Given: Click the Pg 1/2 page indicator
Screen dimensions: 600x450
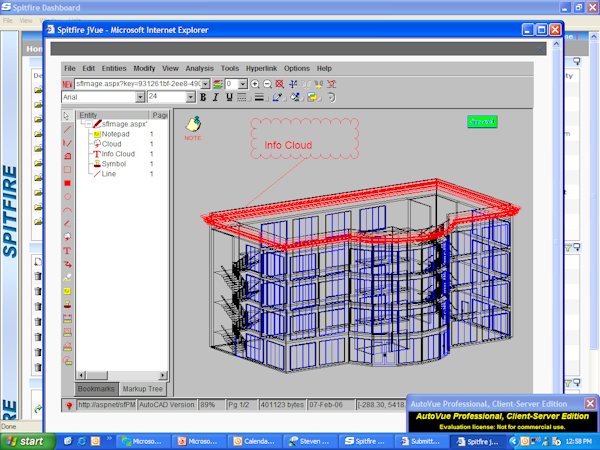Looking at the screenshot, I should 241,404.
